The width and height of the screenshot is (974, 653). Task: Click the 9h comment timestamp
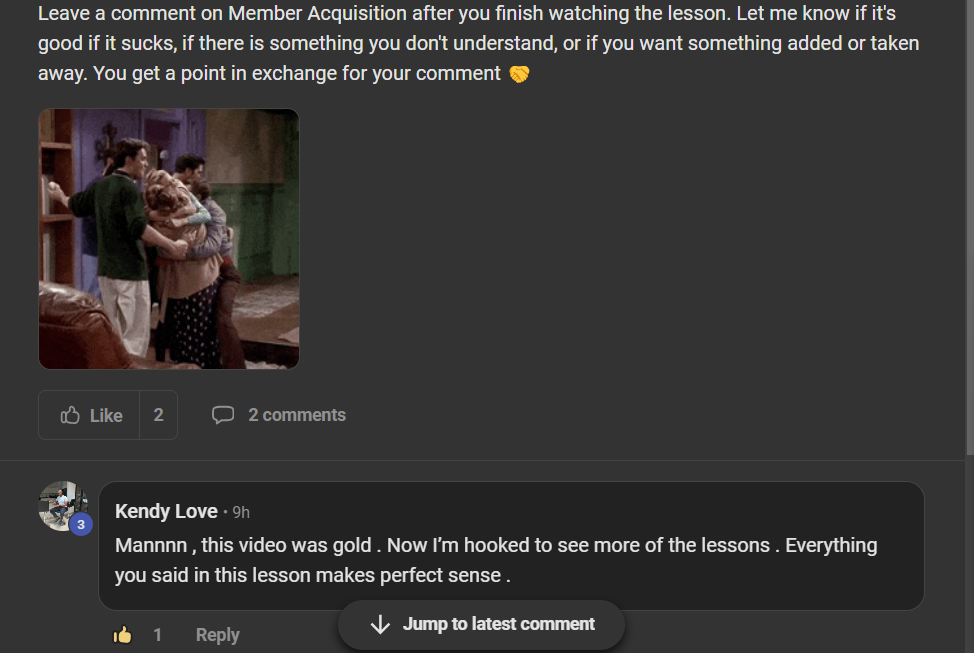(x=241, y=512)
